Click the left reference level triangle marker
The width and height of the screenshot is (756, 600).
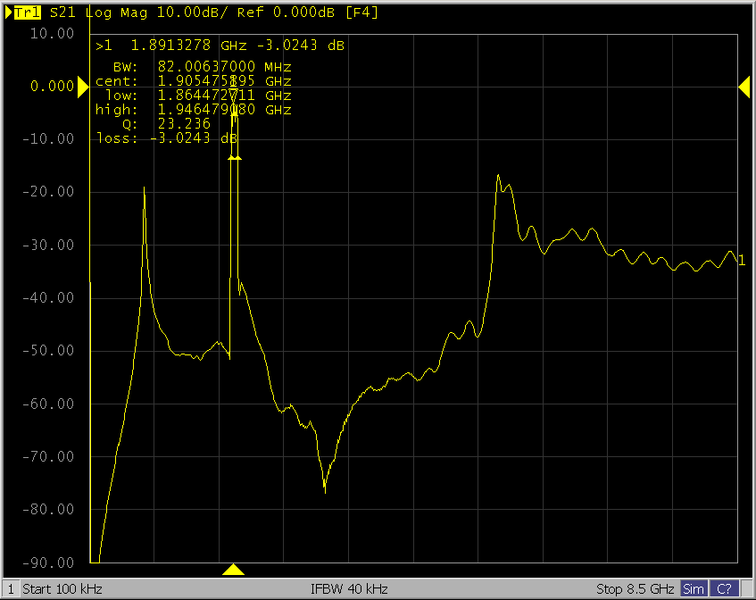point(83,88)
